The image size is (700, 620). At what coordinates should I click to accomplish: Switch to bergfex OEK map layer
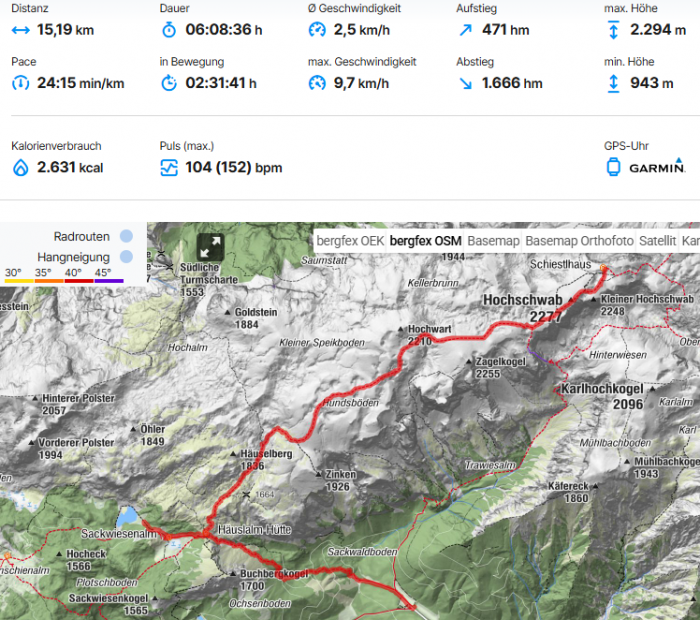coord(350,241)
